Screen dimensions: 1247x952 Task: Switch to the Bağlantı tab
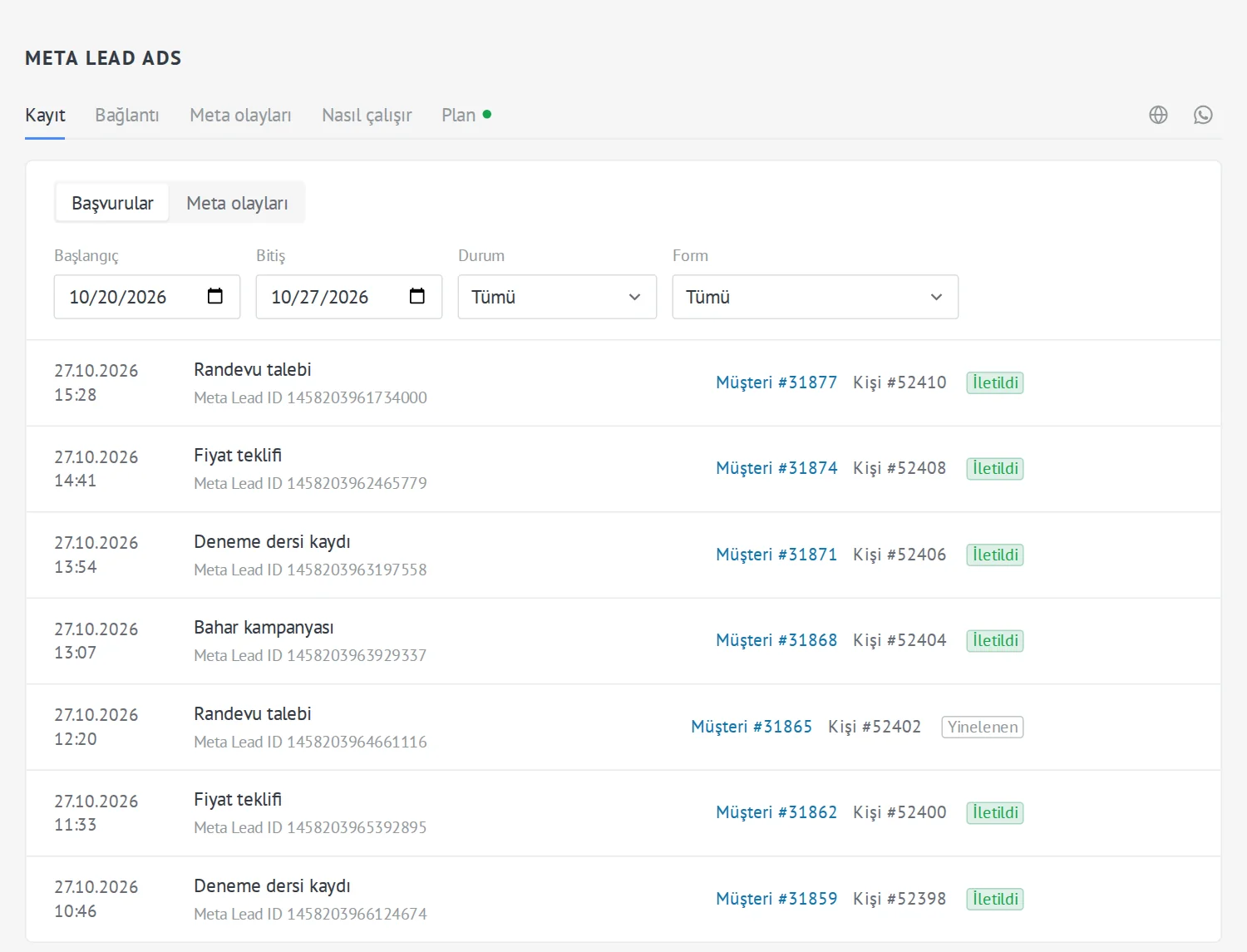coord(127,115)
